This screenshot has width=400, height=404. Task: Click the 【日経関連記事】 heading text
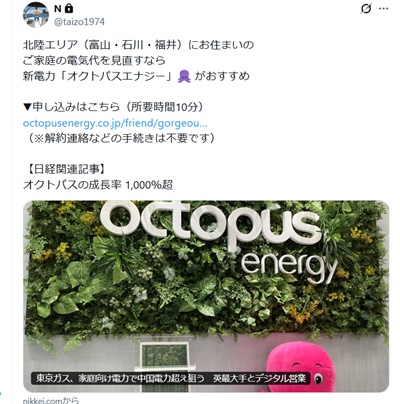tap(65, 169)
